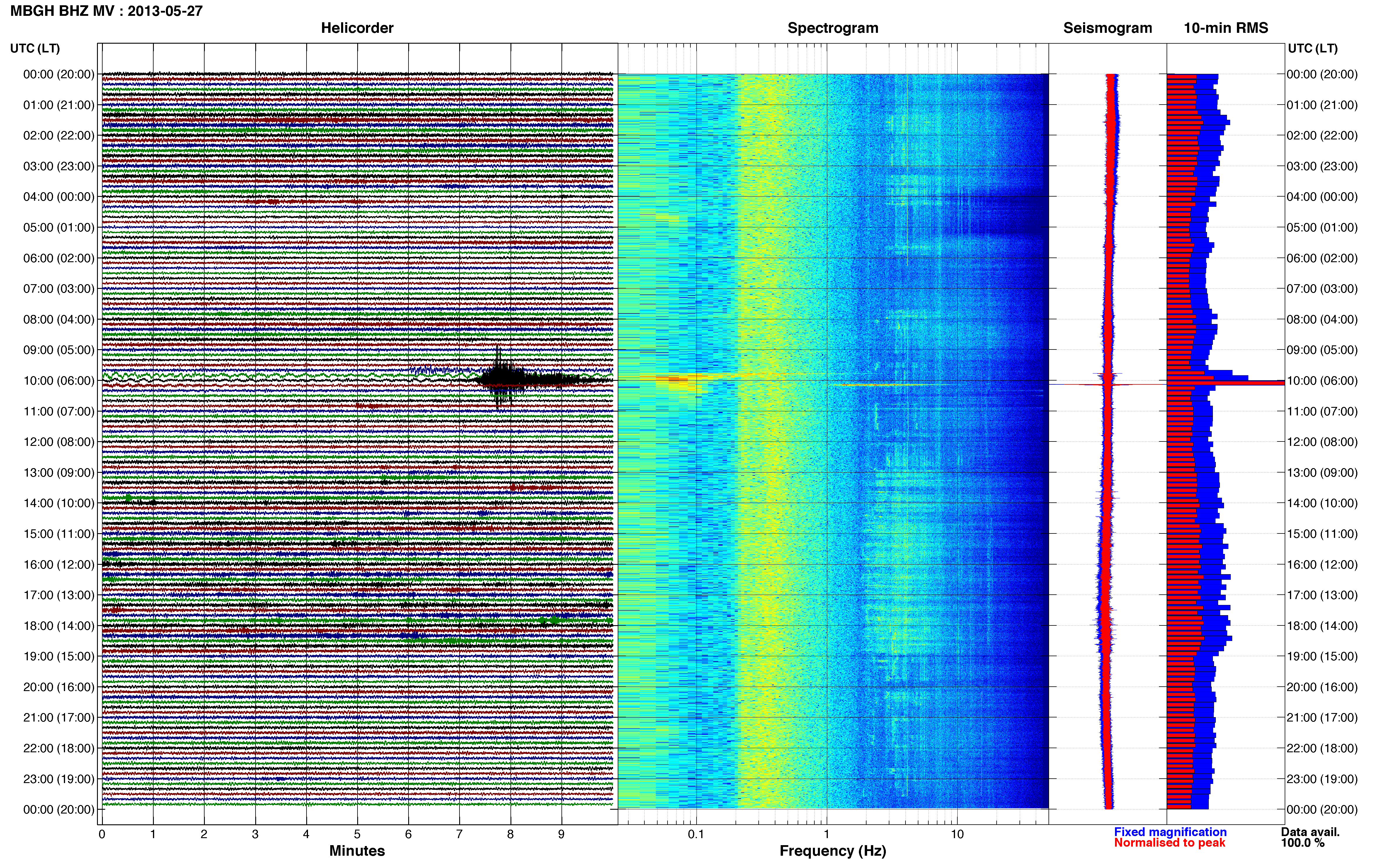Click the '0.1' frequency tick label
Screen dimensions: 1389x868
tap(696, 834)
